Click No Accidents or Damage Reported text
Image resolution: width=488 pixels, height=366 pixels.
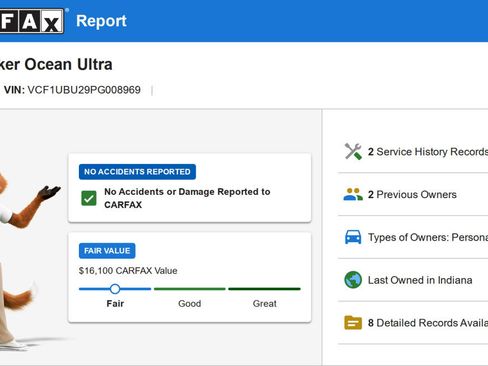click(x=187, y=198)
